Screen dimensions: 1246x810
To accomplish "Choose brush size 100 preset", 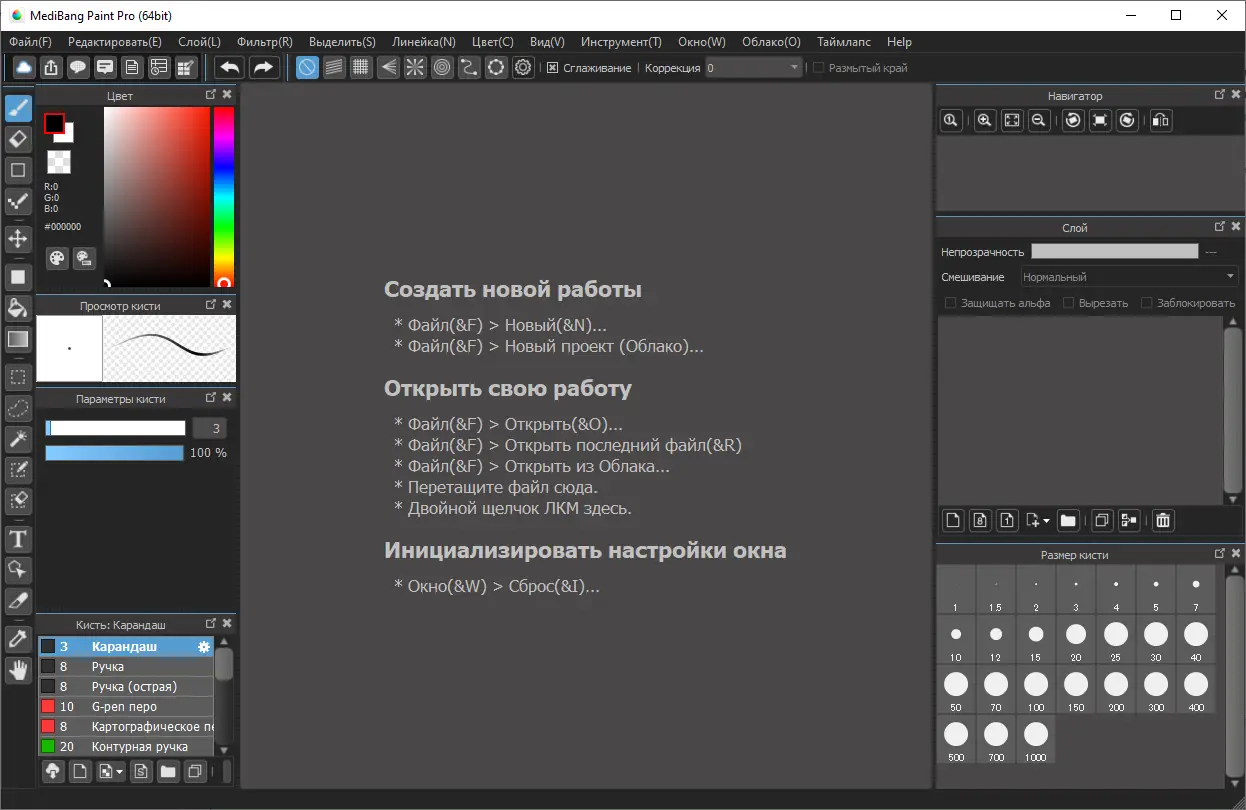I will pyautogui.click(x=1036, y=685).
